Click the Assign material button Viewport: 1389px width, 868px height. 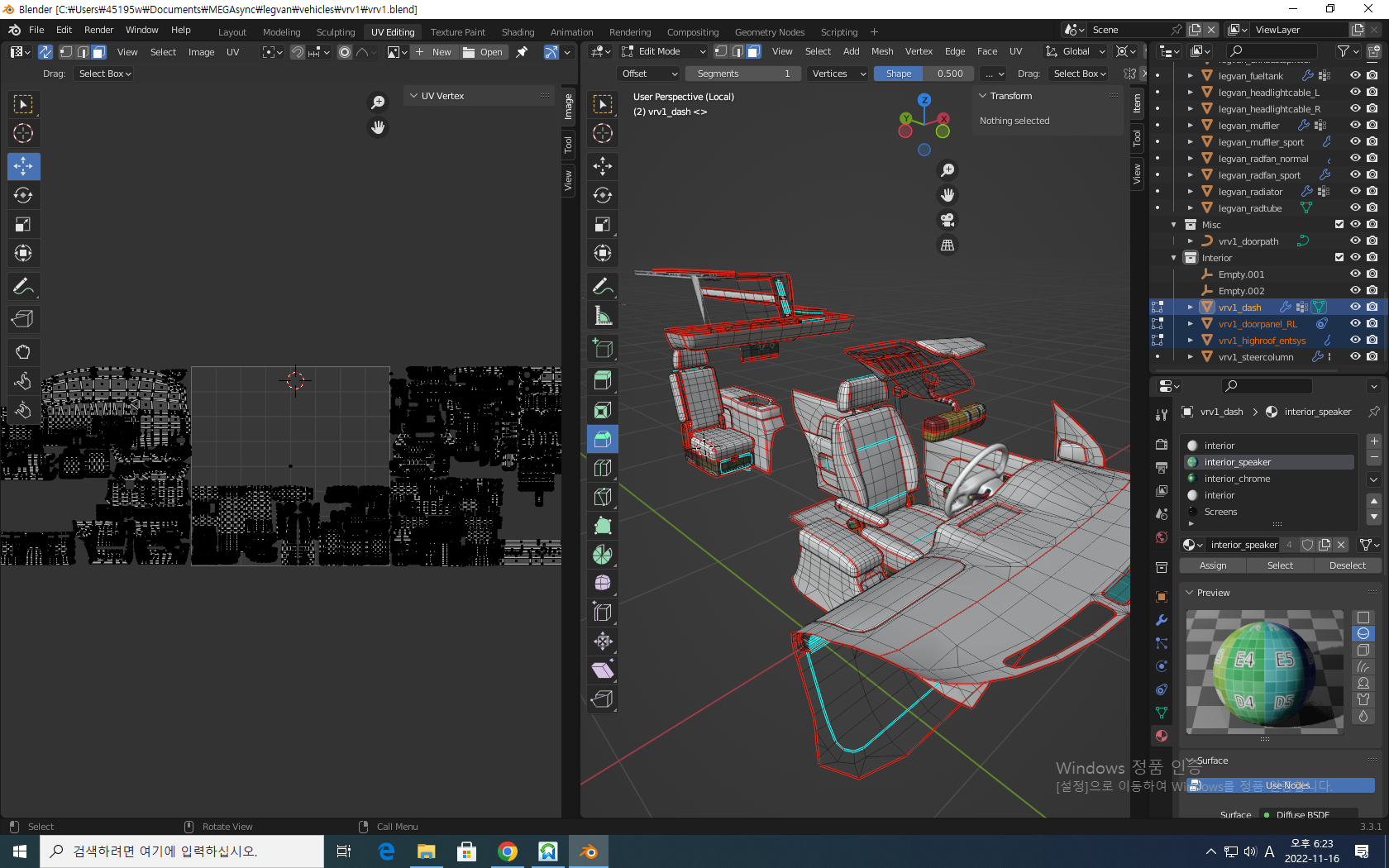(x=1213, y=565)
